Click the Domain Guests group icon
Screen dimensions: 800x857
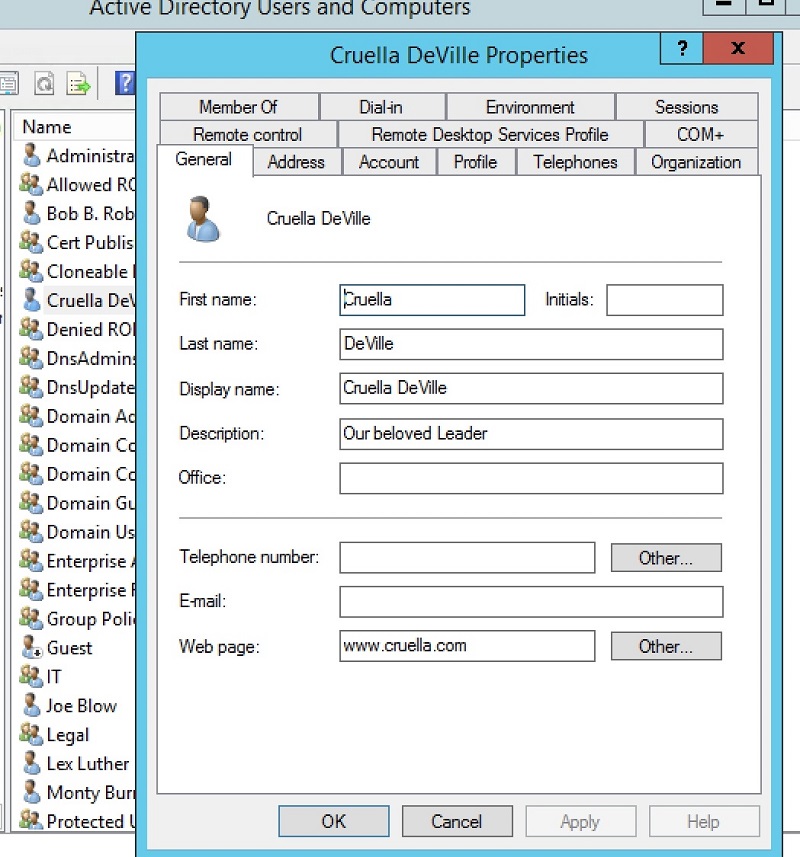tap(31, 502)
